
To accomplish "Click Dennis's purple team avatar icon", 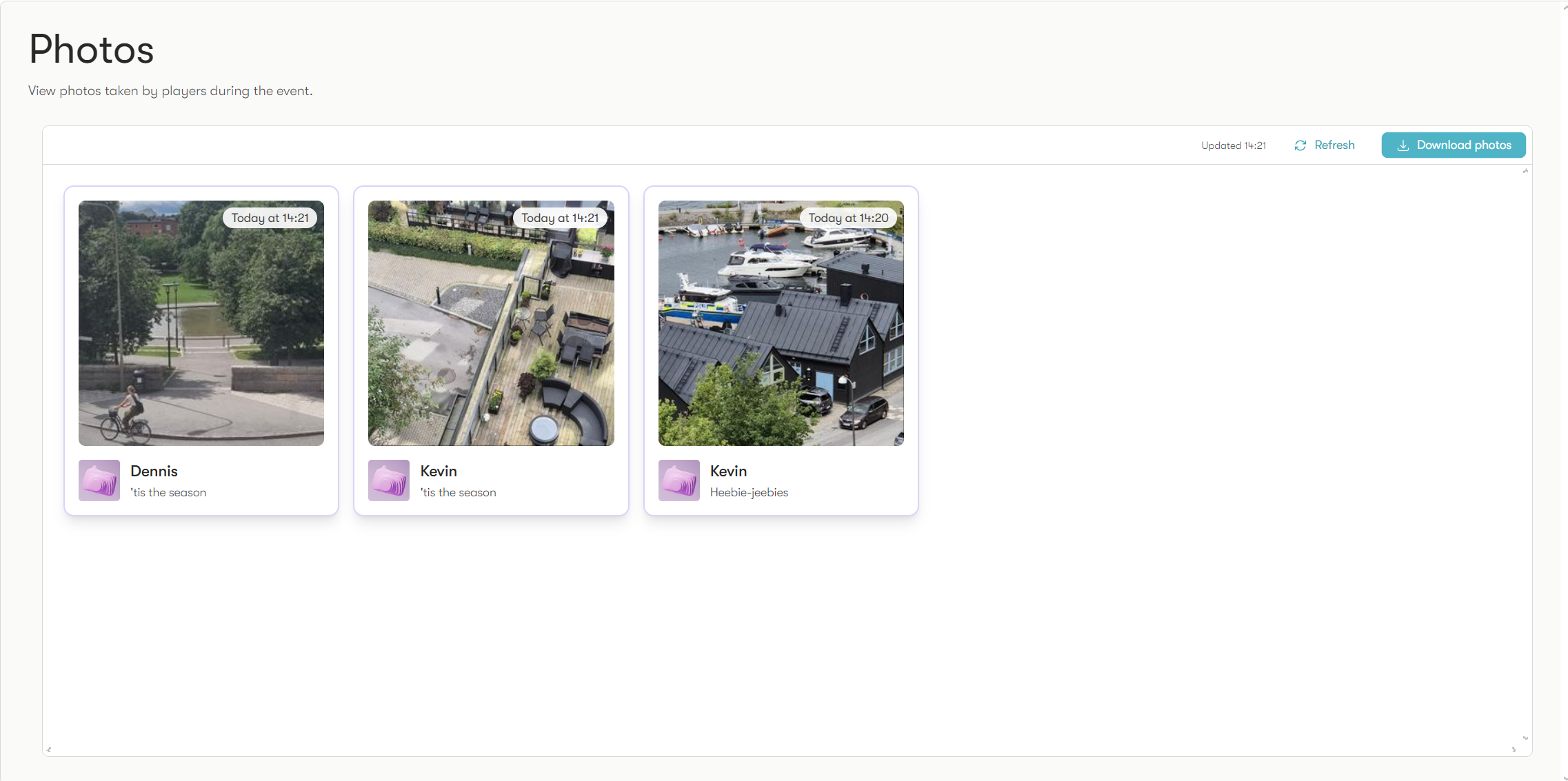I will (x=99, y=480).
